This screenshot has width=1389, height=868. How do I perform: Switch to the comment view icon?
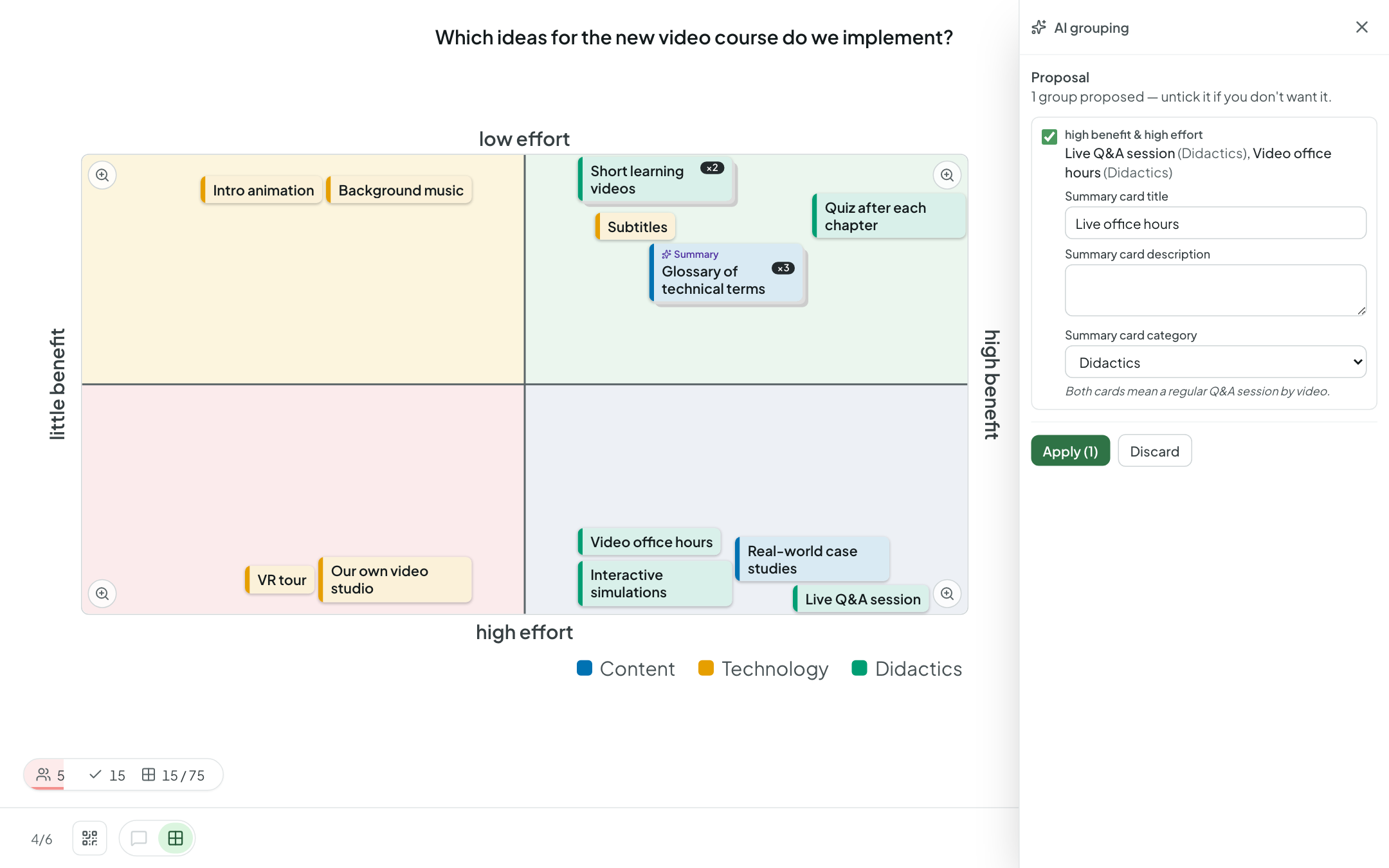click(139, 838)
